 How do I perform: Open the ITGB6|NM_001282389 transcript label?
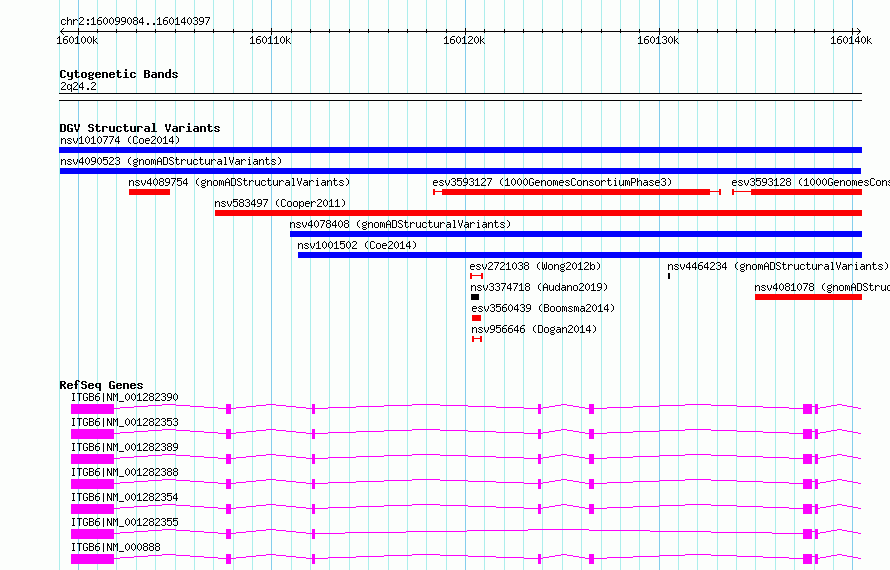[x=125, y=447]
